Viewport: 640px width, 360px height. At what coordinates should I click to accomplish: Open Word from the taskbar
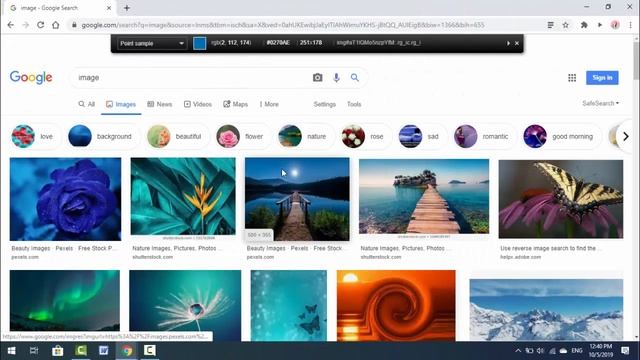(104, 351)
